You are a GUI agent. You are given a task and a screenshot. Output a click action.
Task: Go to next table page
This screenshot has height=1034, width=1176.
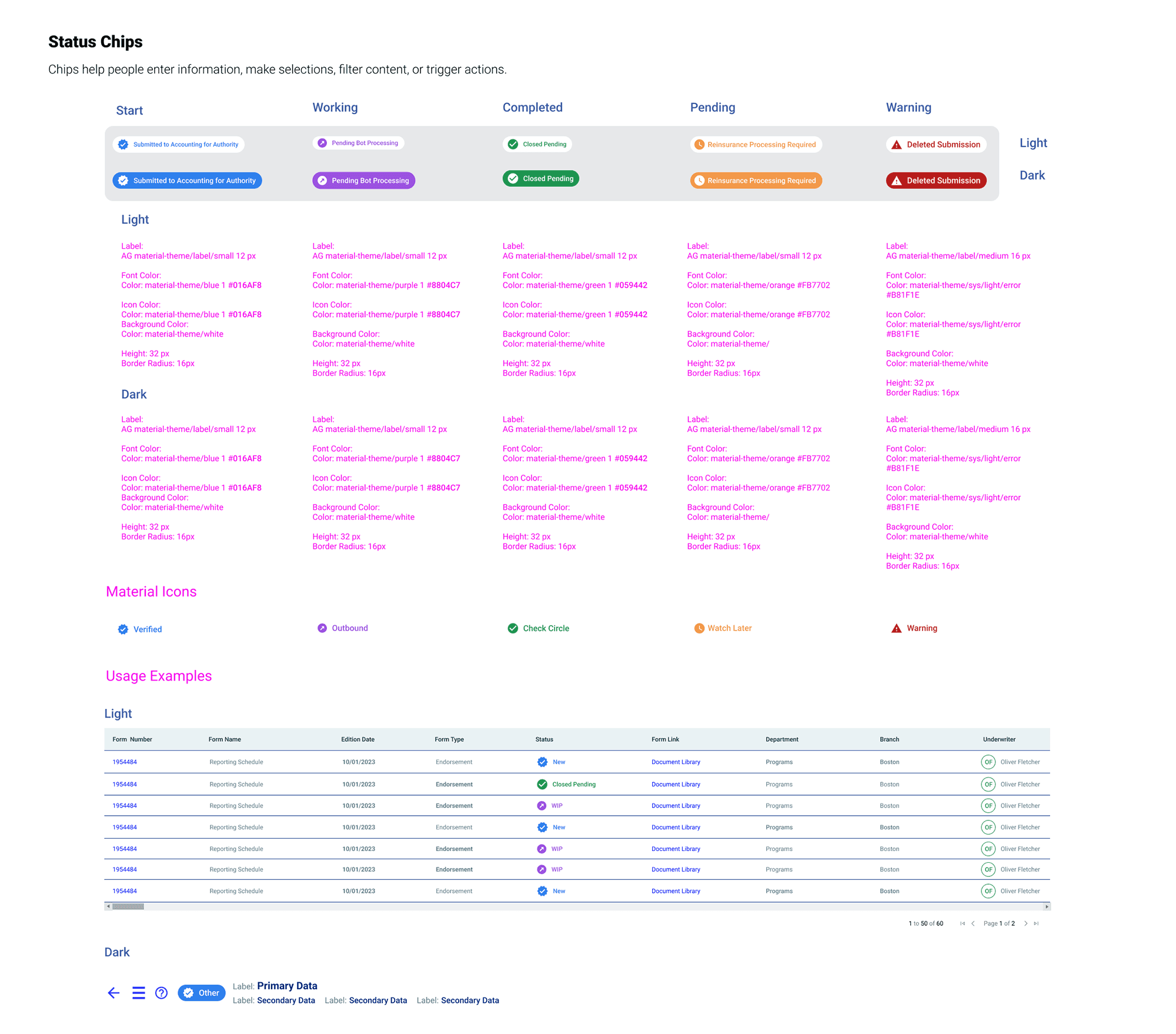(x=1026, y=923)
